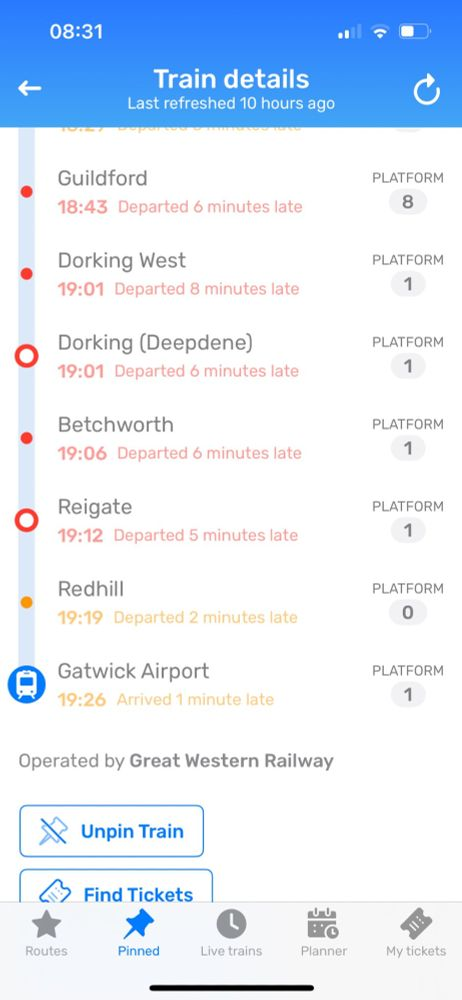Tap the red ring marker at Dorking (Deepdene)

(26, 357)
